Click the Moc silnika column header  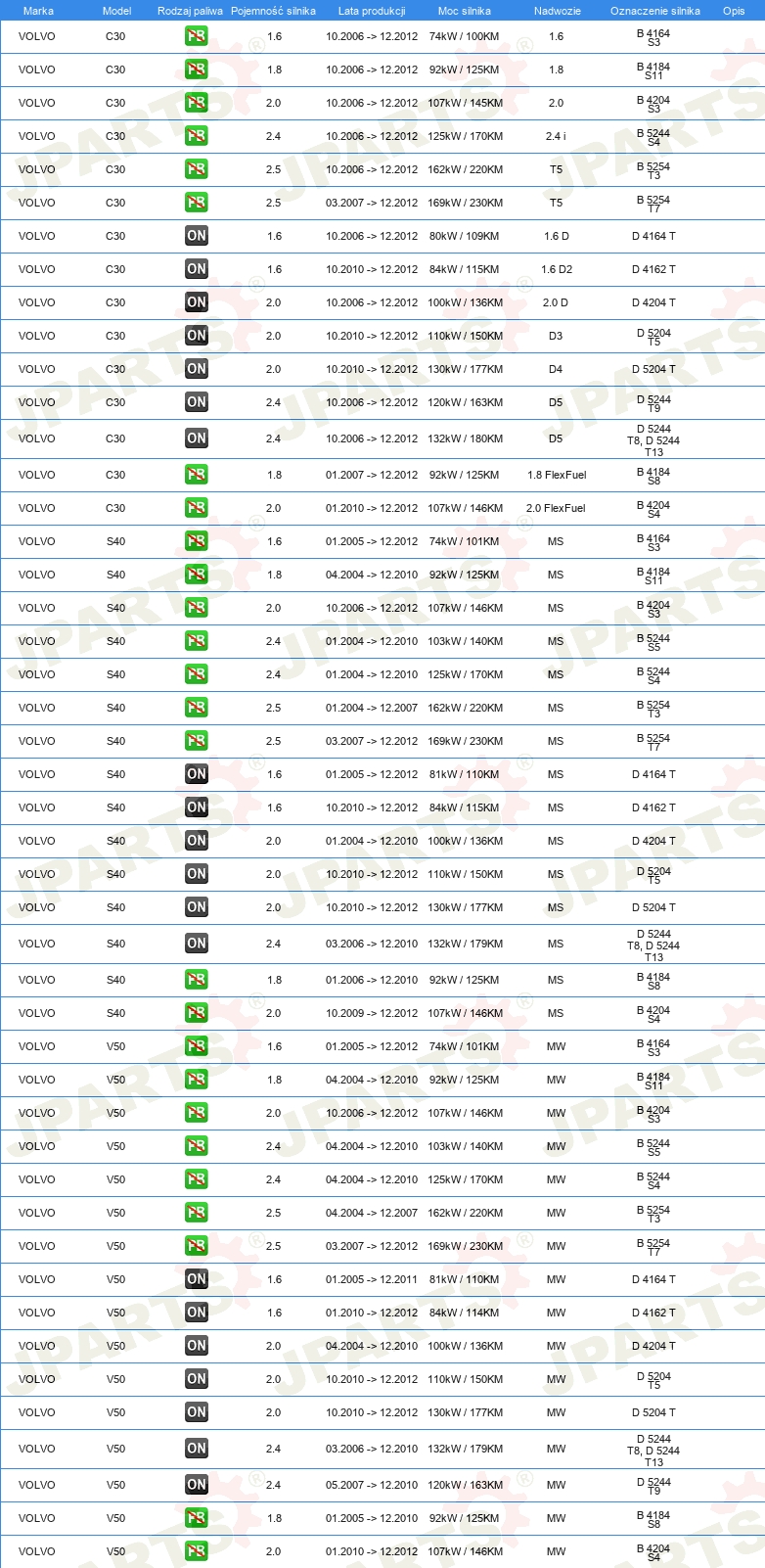tap(465, 11)
